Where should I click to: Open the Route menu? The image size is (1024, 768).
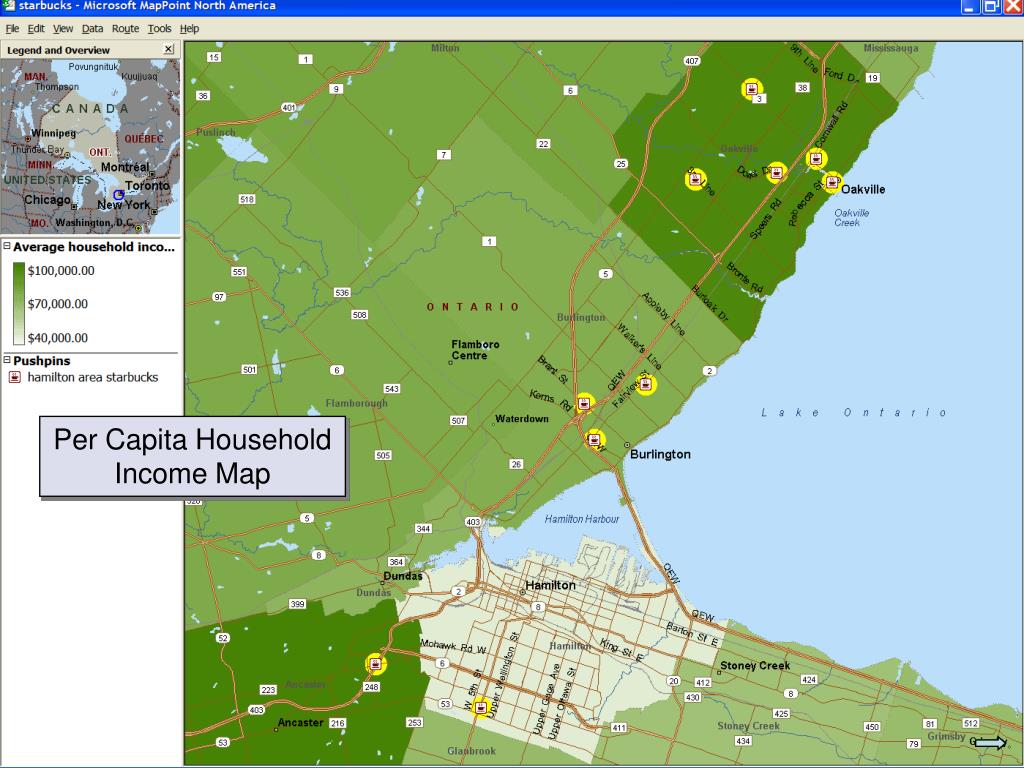coord(125,29)
